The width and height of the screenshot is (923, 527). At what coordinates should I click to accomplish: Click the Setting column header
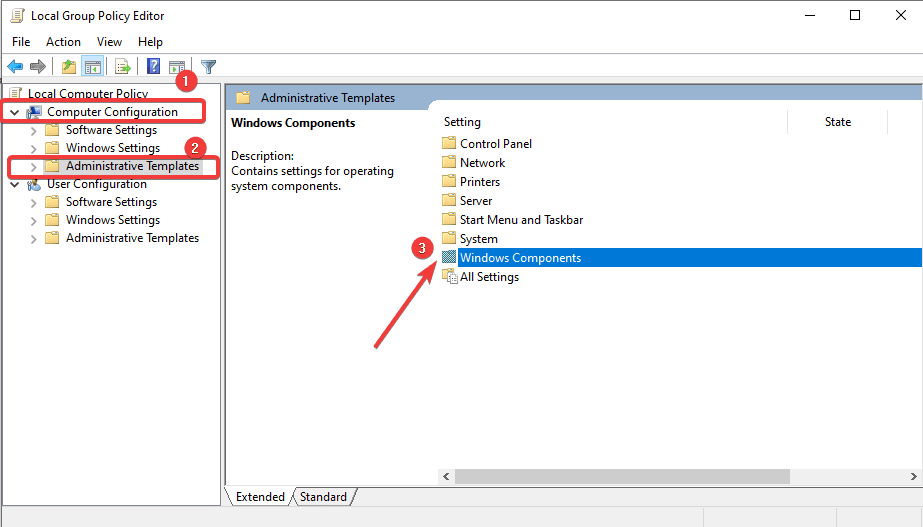[x=462, y=122]
